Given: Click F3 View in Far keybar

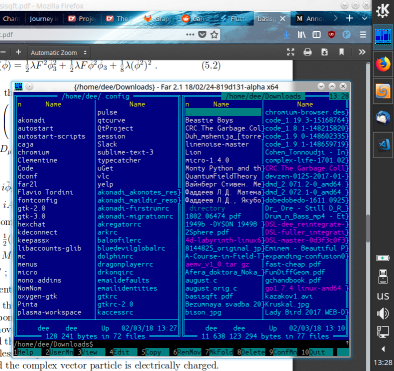Looking at the screenshot, I should click(x=92, y=352).
